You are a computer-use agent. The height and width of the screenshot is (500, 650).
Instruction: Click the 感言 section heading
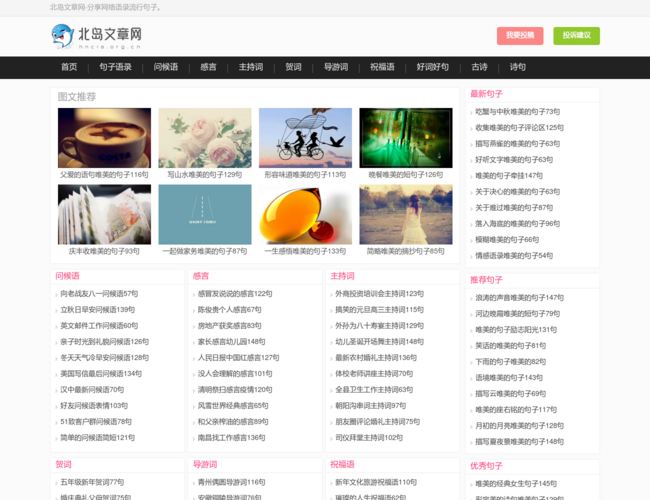201,276
